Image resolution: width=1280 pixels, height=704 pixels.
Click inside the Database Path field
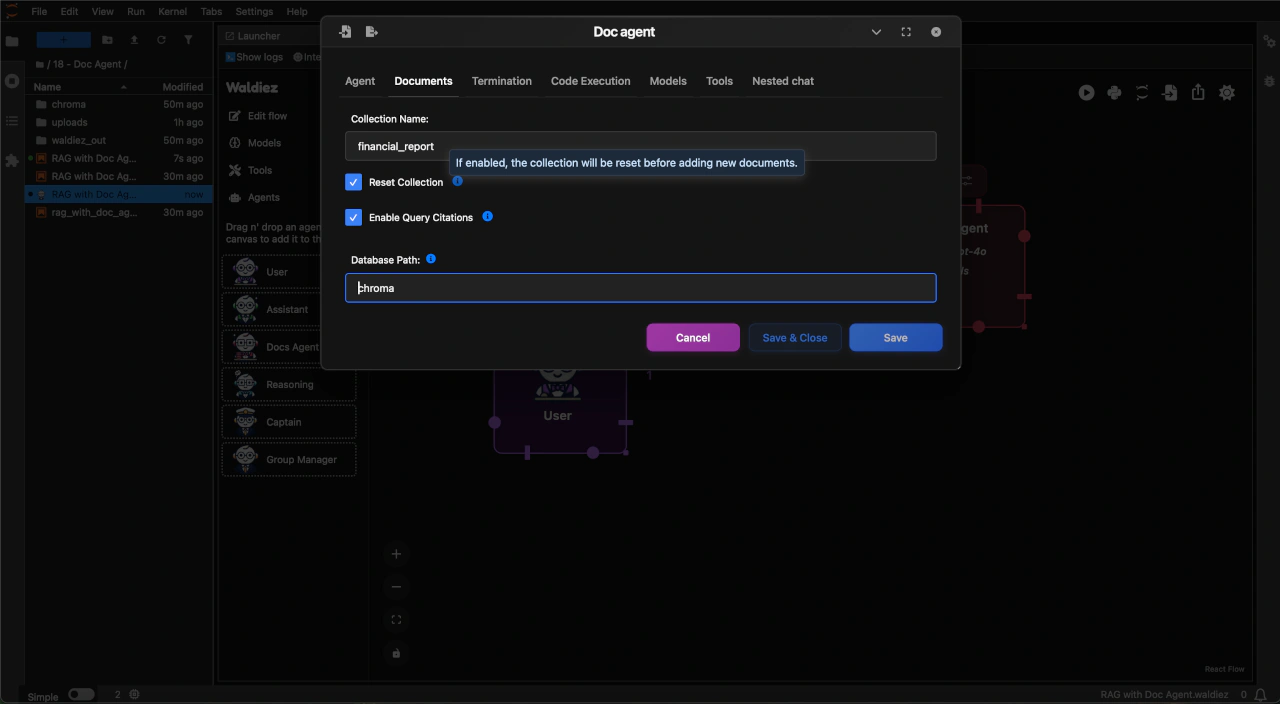pos(640,288)
